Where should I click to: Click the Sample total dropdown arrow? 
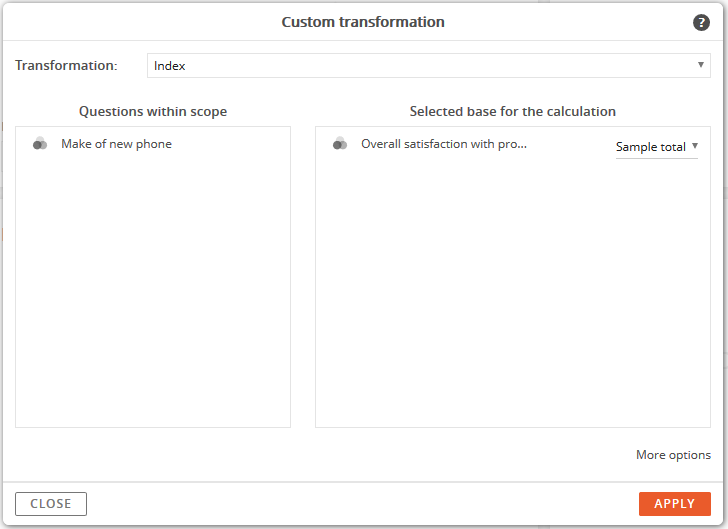tap(695, 146)
